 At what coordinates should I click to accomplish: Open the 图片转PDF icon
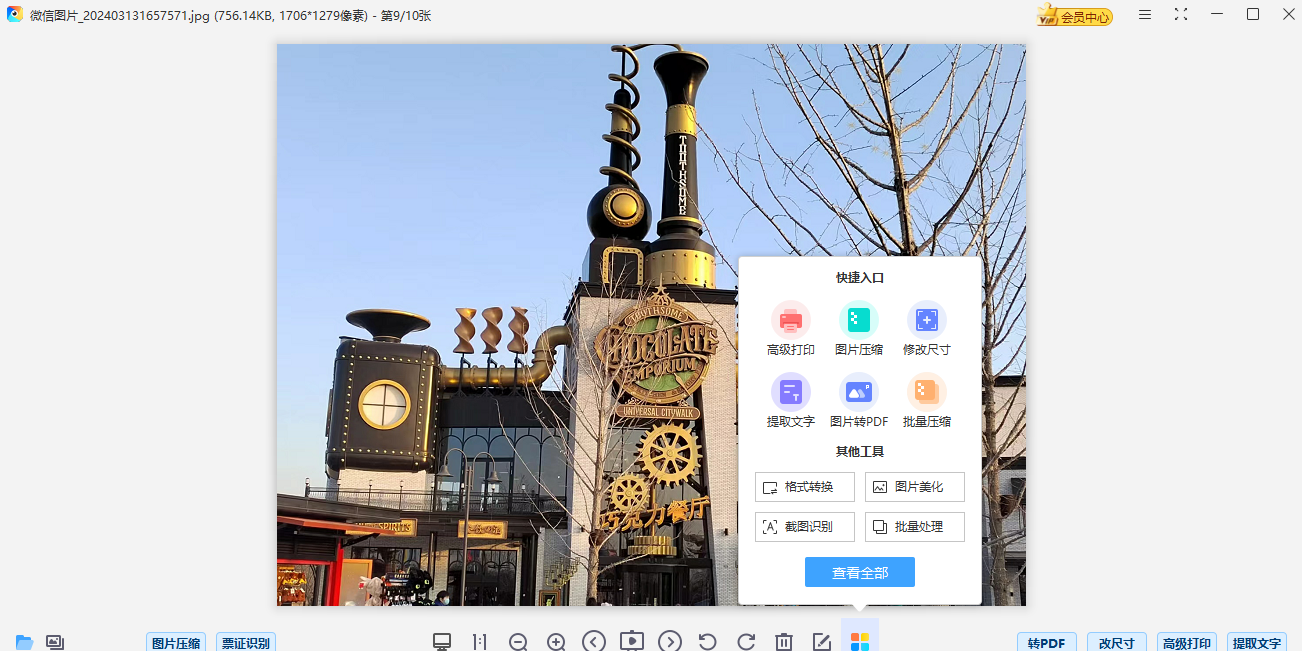coord(858,392)
